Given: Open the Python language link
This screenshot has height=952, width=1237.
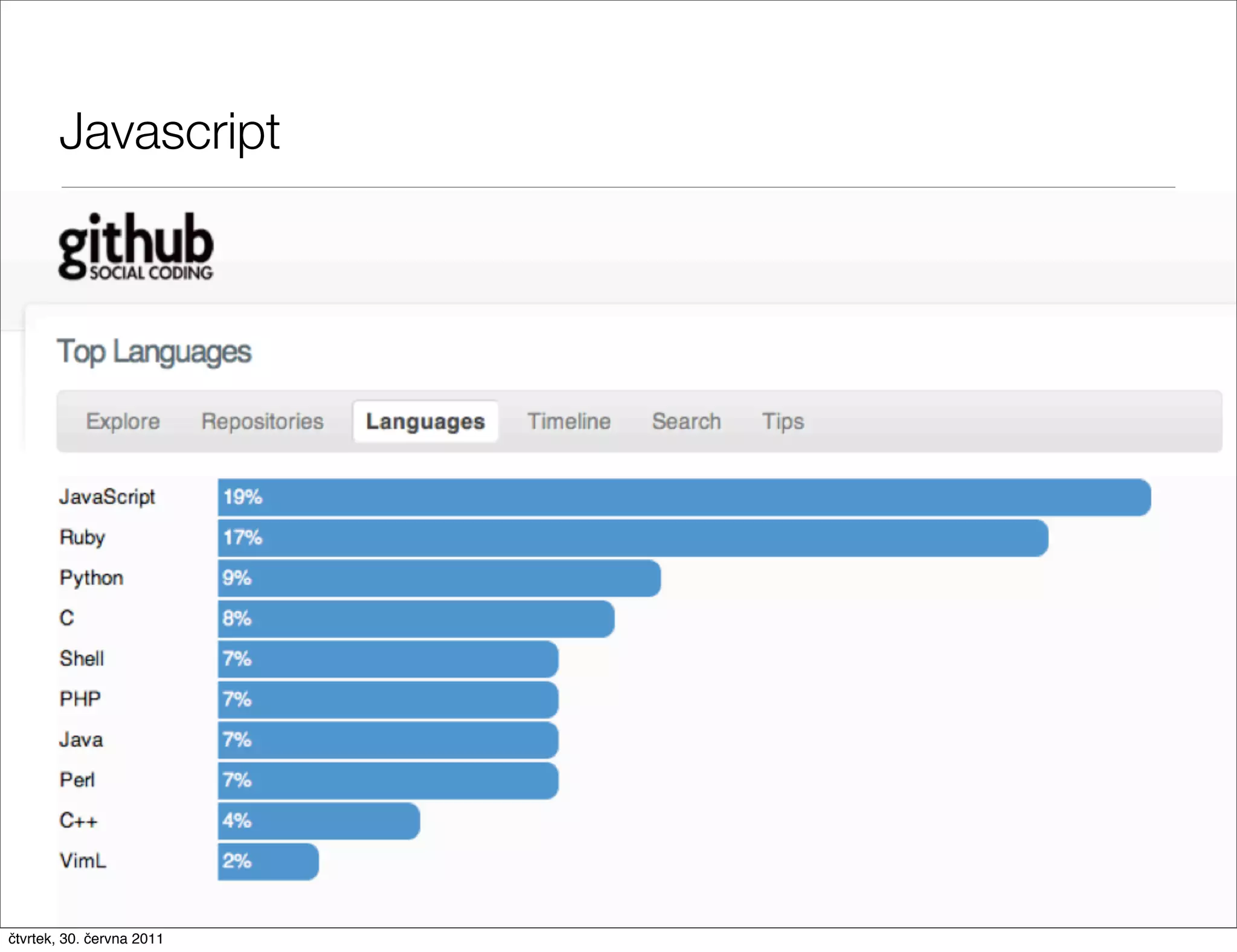Looking at the screenshot, I should click(x=91, y=578).
